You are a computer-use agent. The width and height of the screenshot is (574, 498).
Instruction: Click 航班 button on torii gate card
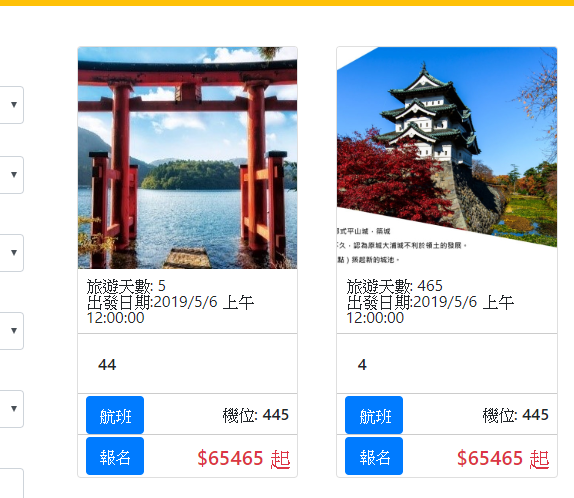click(x=115, y=415)
